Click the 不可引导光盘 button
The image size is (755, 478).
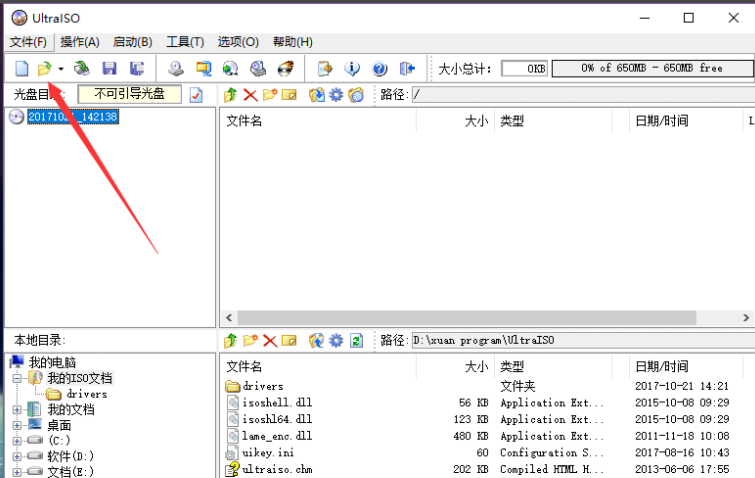tap(129, 94)
